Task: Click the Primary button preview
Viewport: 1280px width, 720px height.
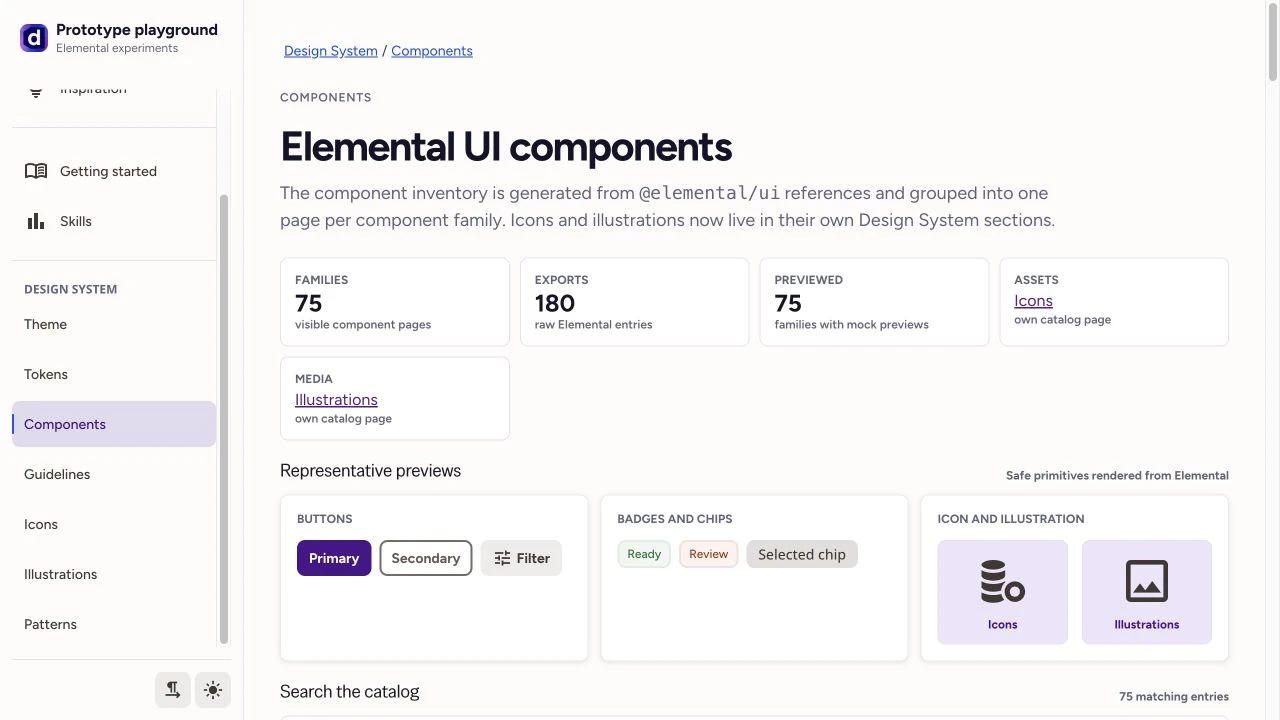Action: pyautogui.click(x=334, y=558)
